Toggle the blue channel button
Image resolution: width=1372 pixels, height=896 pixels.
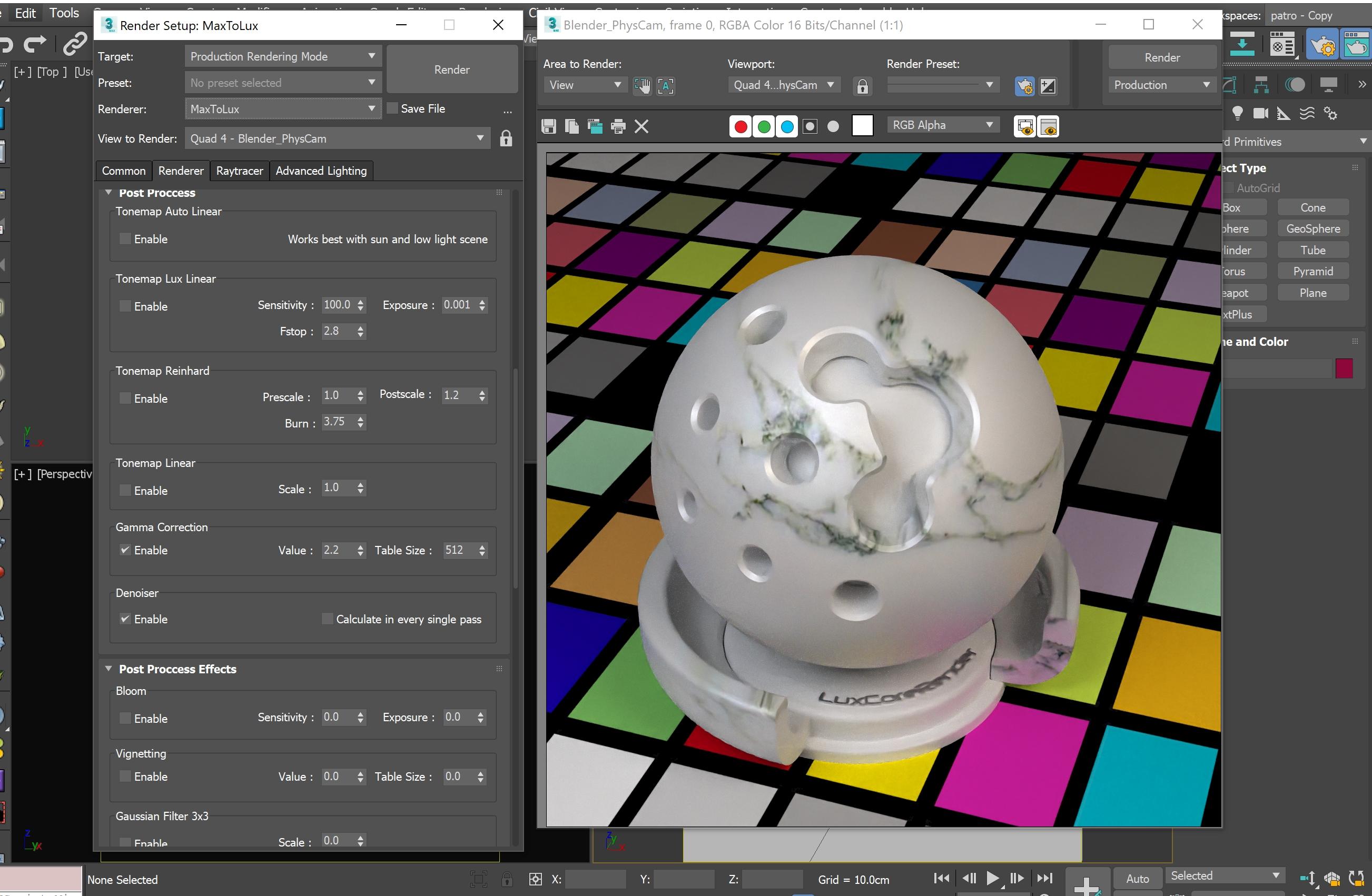pos(787,126)
